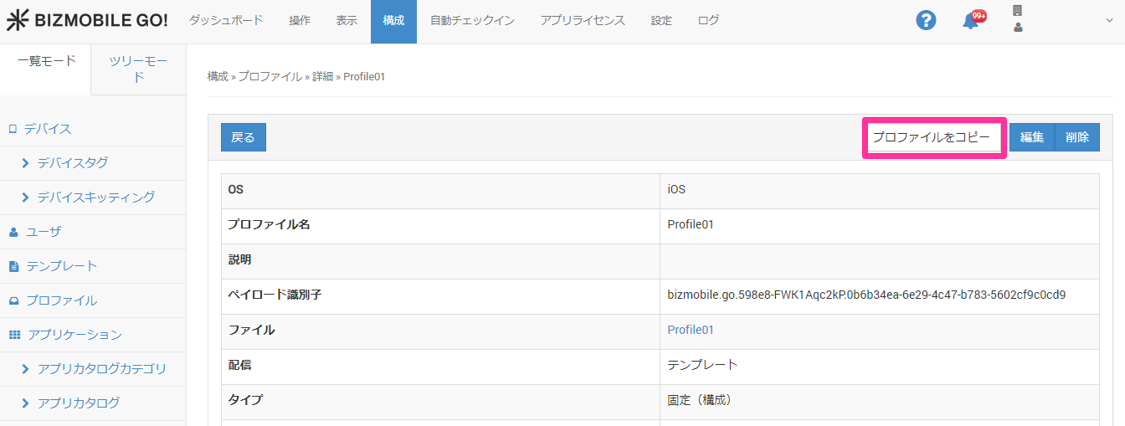Open the account dropdown arrow at top right

[x=1108, y=21]
